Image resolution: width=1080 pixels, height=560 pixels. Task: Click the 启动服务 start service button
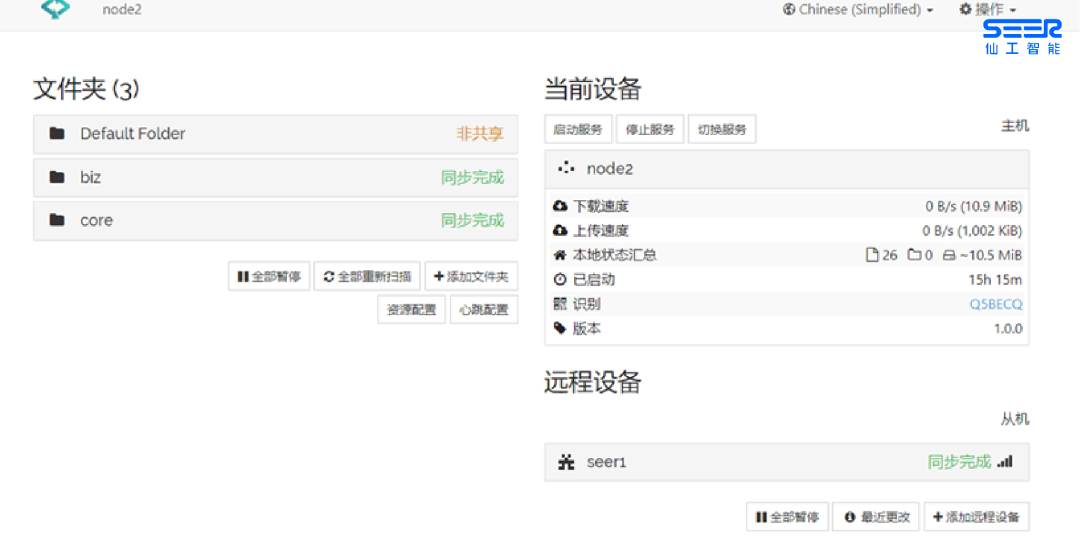tap(578, 130)
